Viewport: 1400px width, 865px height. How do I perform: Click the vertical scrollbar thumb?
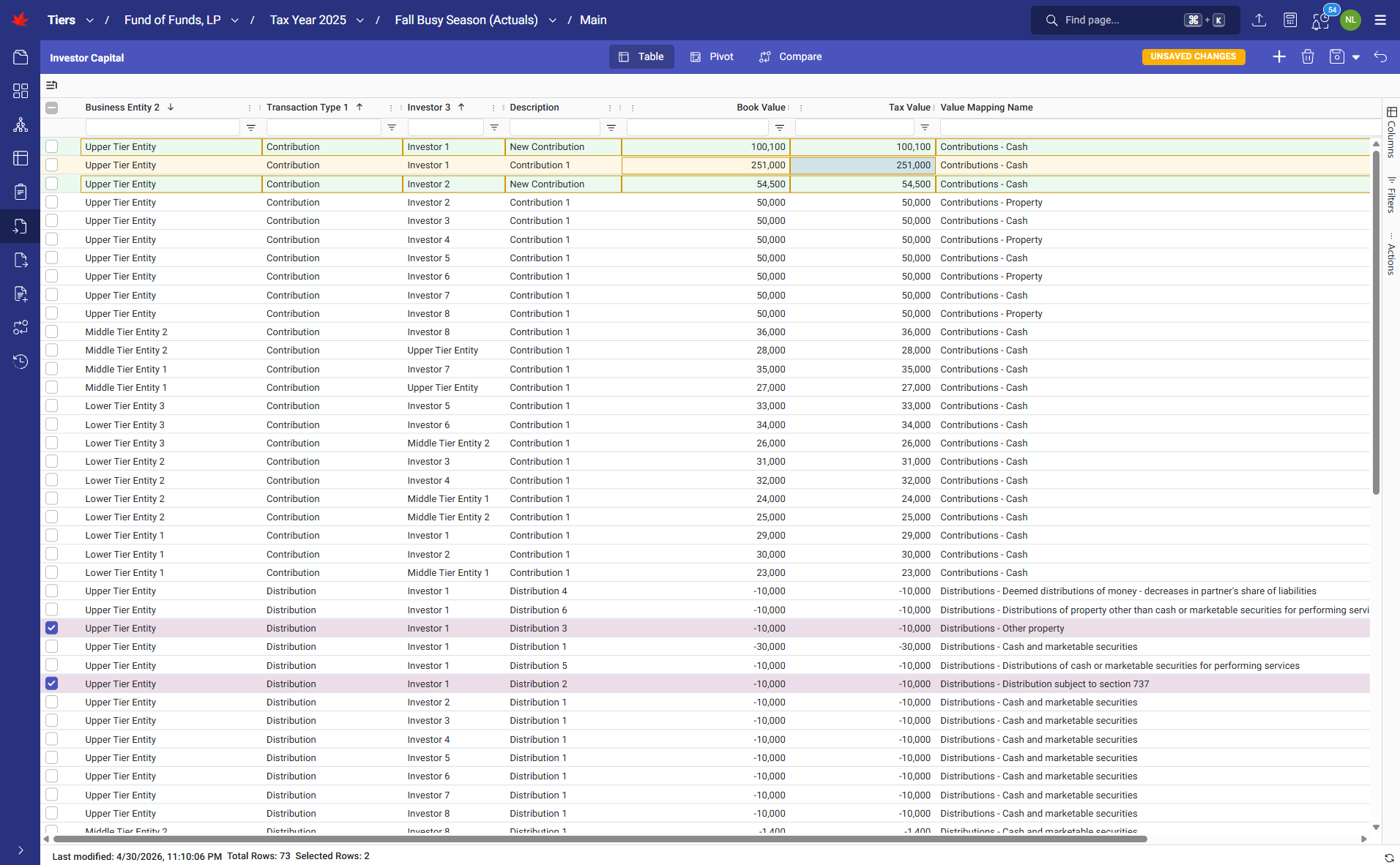(1376, 322)
